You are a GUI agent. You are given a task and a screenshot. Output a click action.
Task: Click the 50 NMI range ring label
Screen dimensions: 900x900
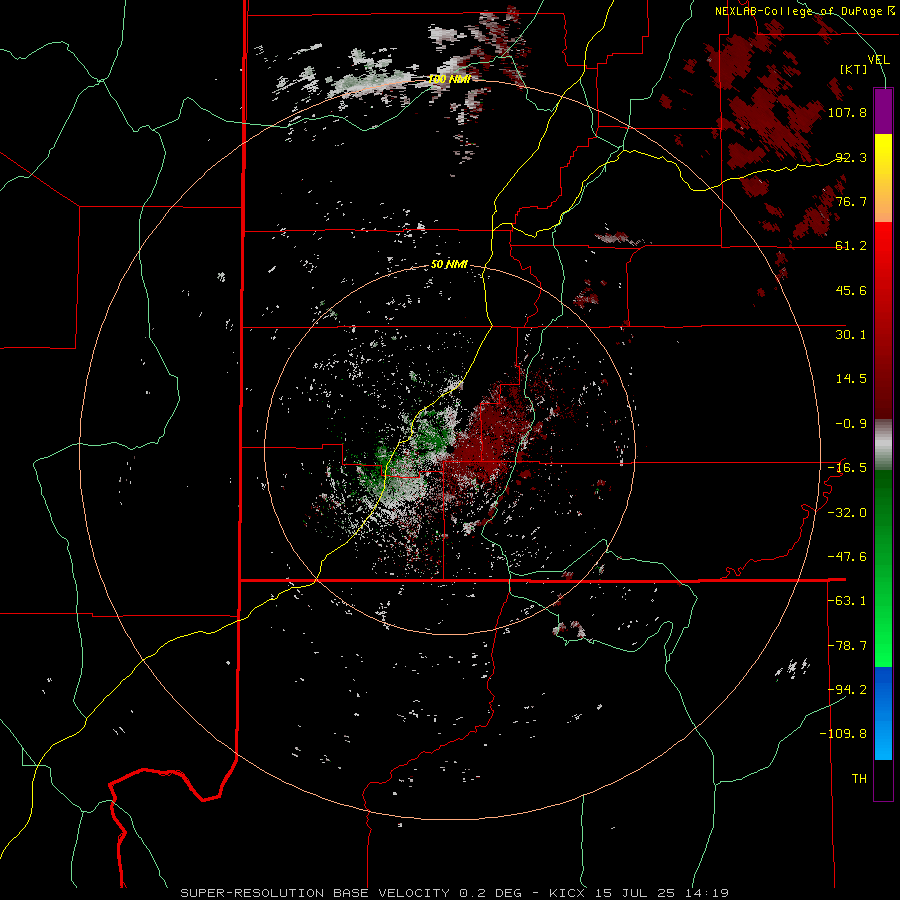click(449, 265)
